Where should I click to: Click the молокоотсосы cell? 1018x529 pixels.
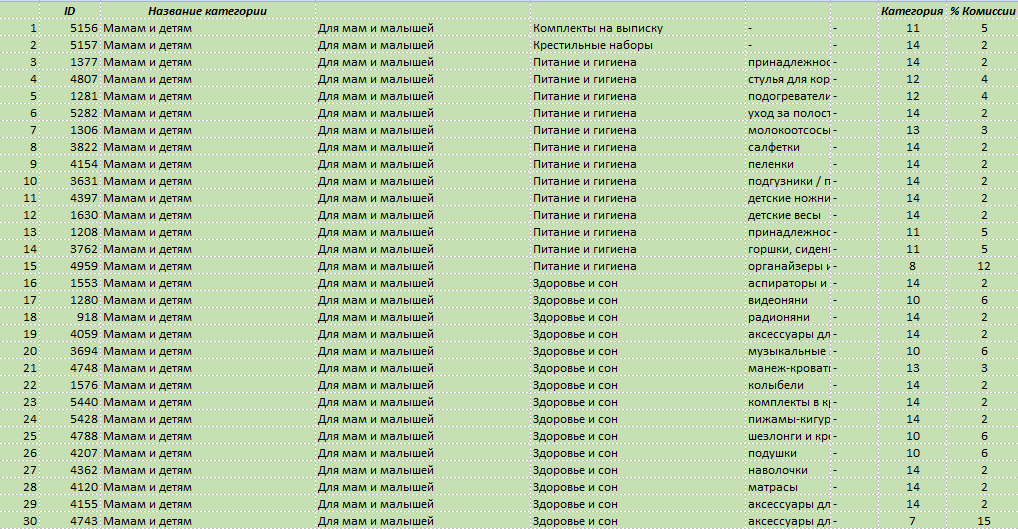pyautogui.click(x=788, y=130)
